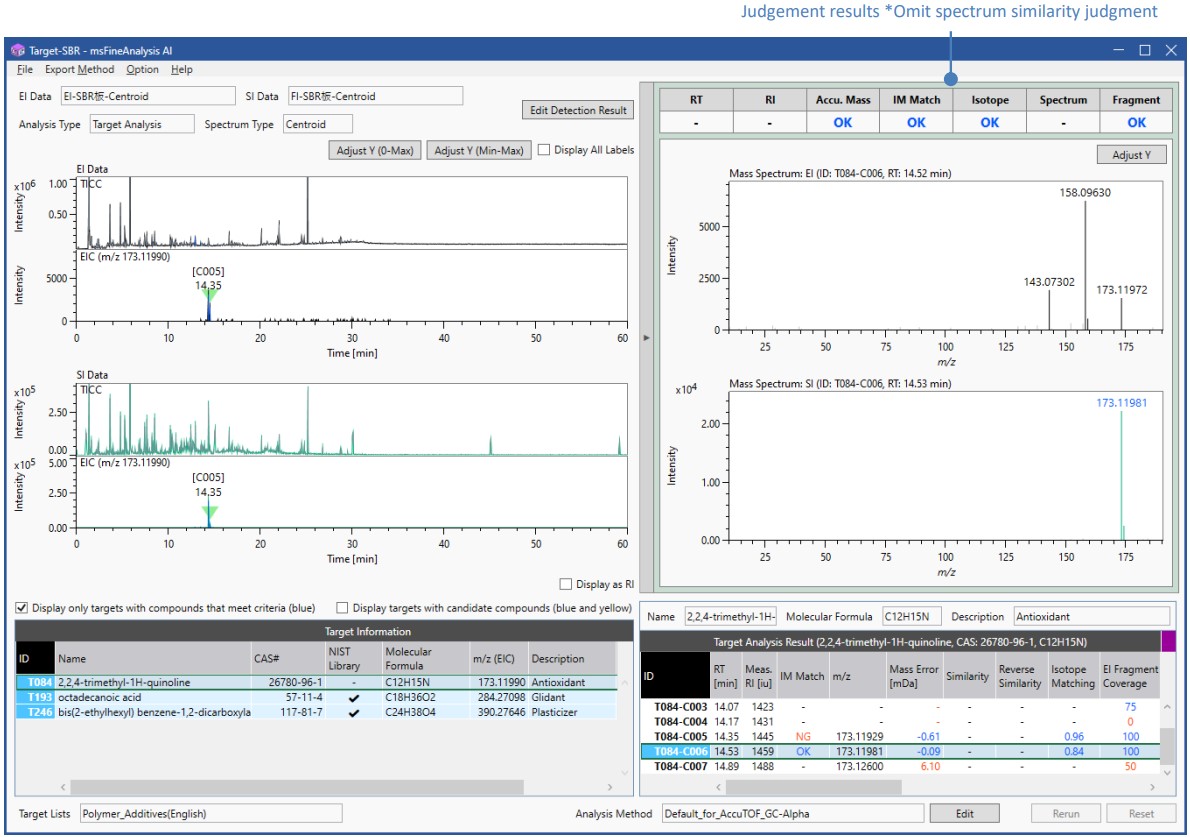The width and height of the screenshot is (1190, 837).
Task: Click the purple square in result table header
Action: (x=1167, y=641)
